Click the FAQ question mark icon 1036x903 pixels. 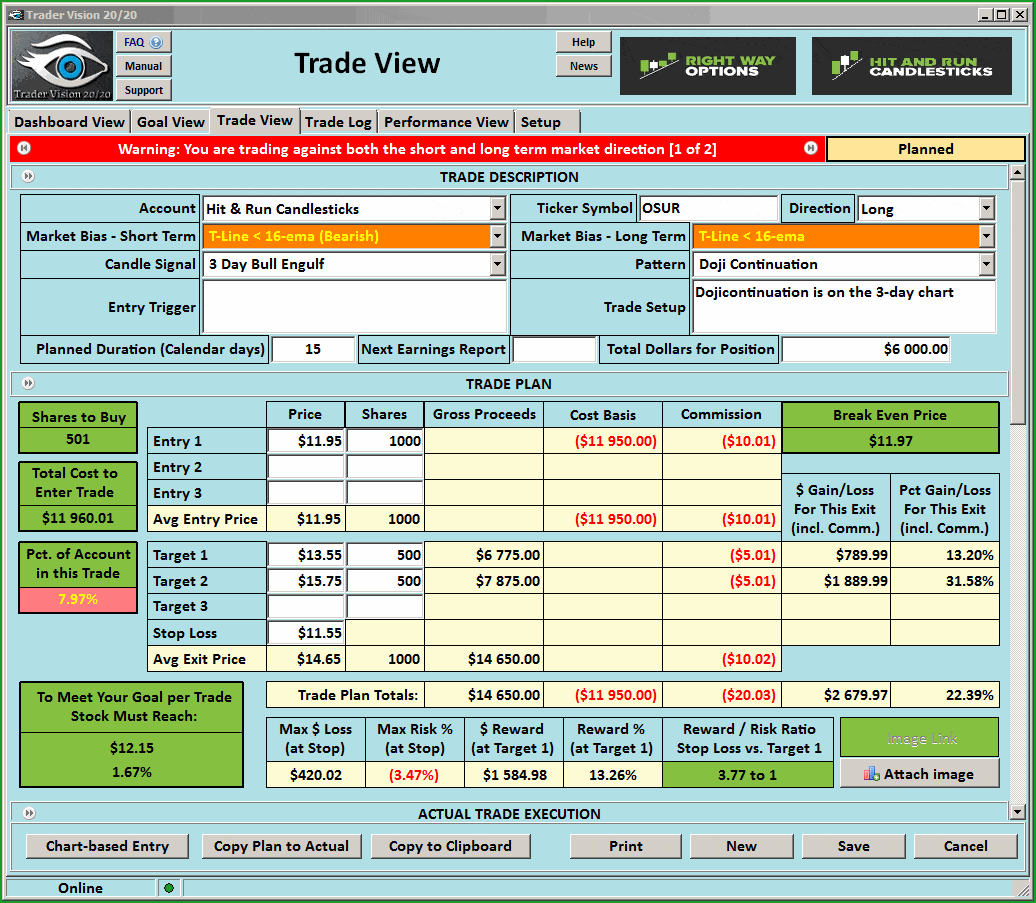click(156, 42)
